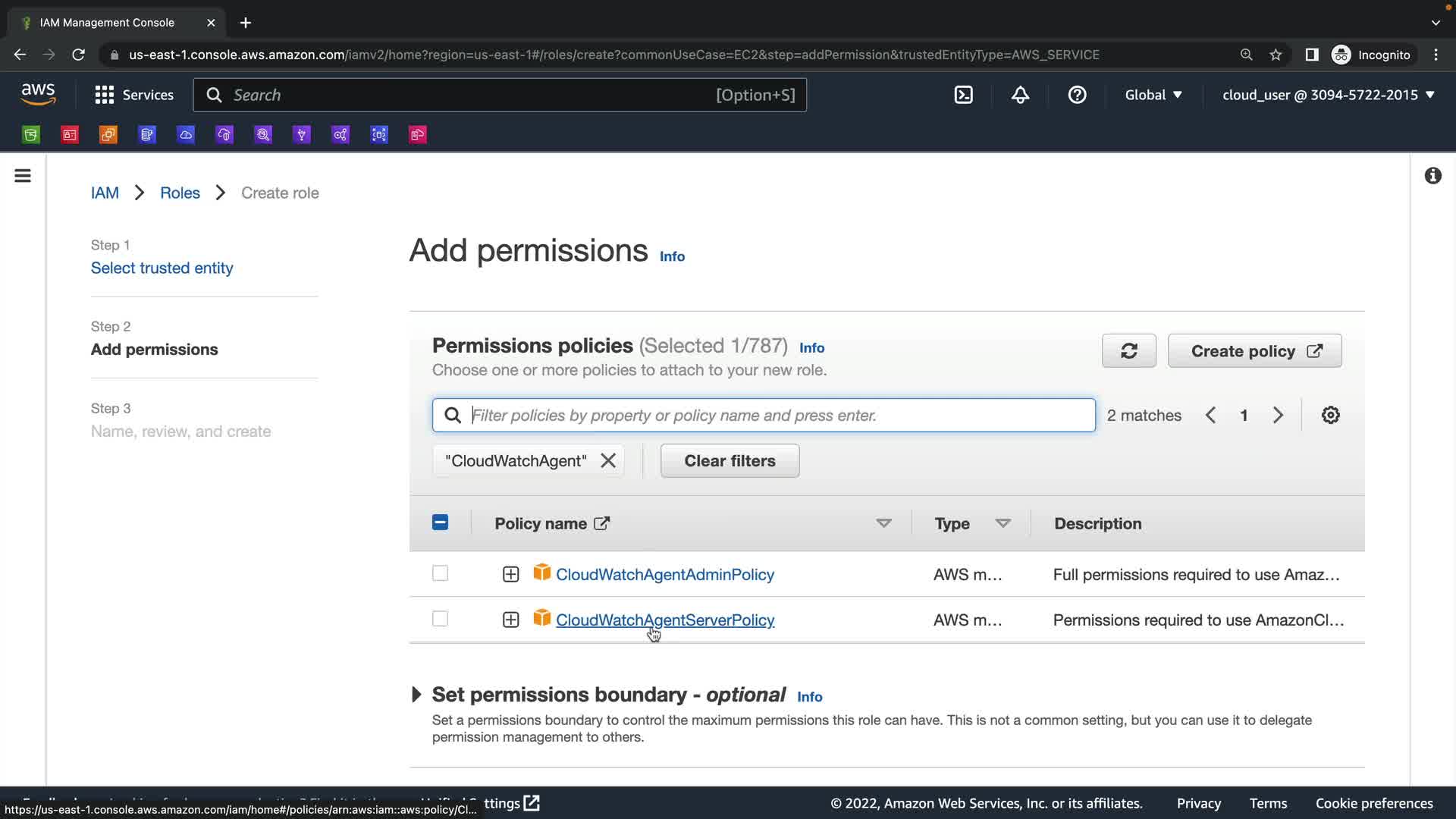
Task: Open AWS CloudShell icon
Action: pyautogui.click(x=963, y=95)
